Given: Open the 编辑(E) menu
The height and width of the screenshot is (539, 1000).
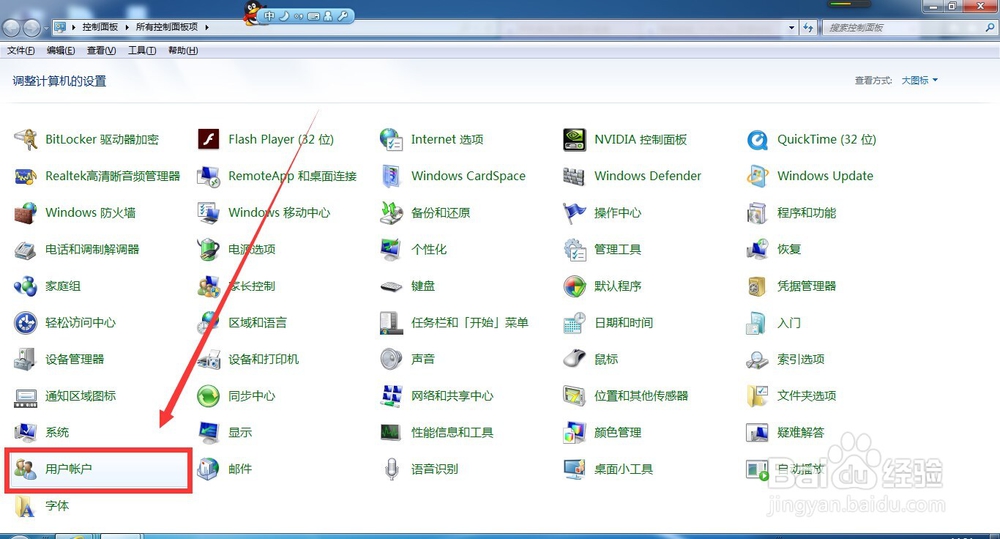Looking at the screenshot, I should pyautogui.click(x=61, y=50).
